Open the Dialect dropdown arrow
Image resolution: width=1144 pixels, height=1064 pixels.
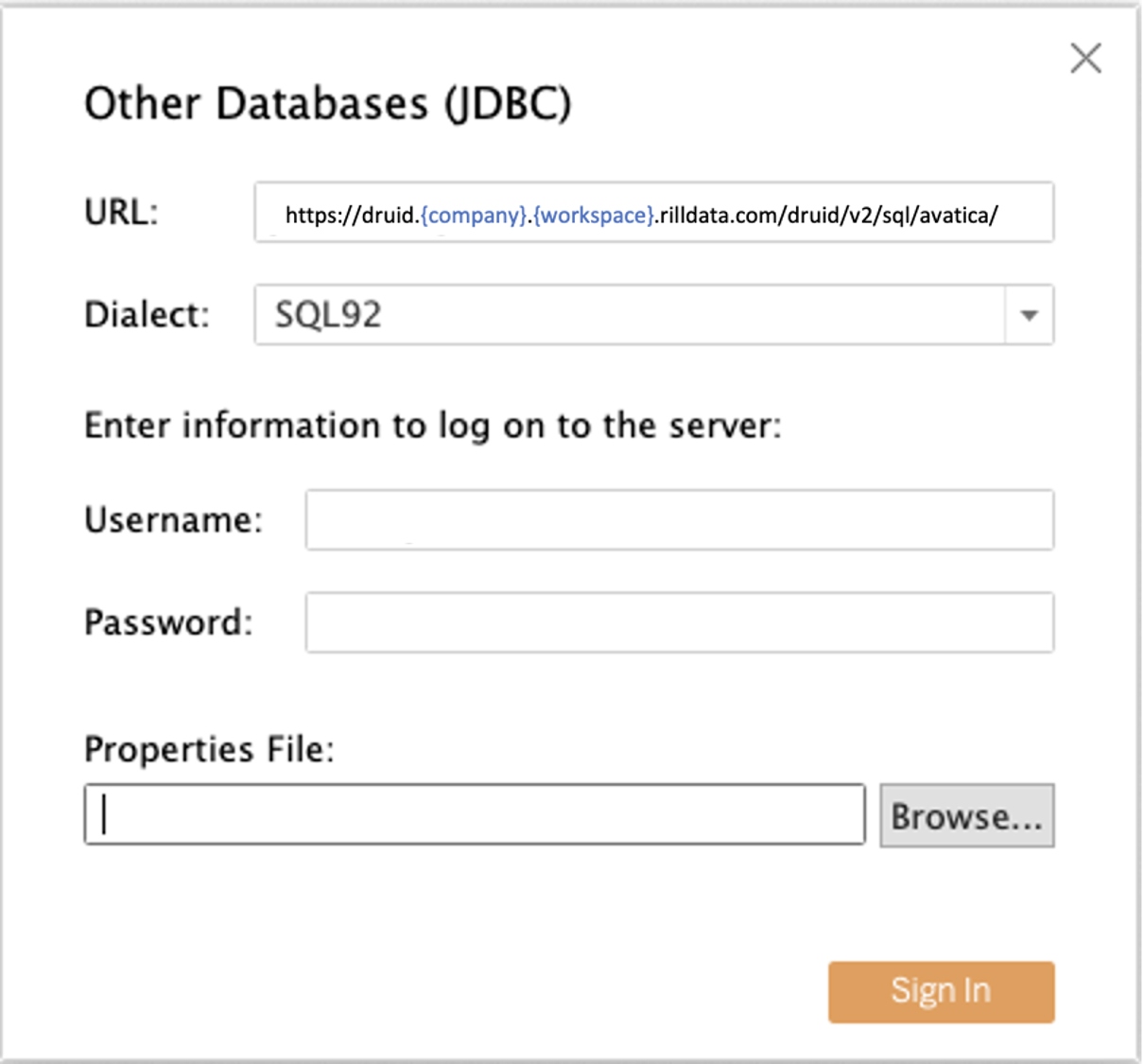pos(1029,315)
